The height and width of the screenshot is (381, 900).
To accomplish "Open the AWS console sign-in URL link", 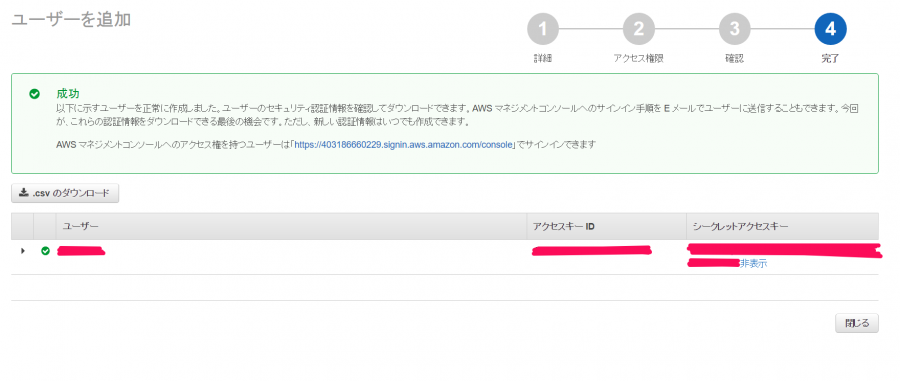I will tap(404, 145).
